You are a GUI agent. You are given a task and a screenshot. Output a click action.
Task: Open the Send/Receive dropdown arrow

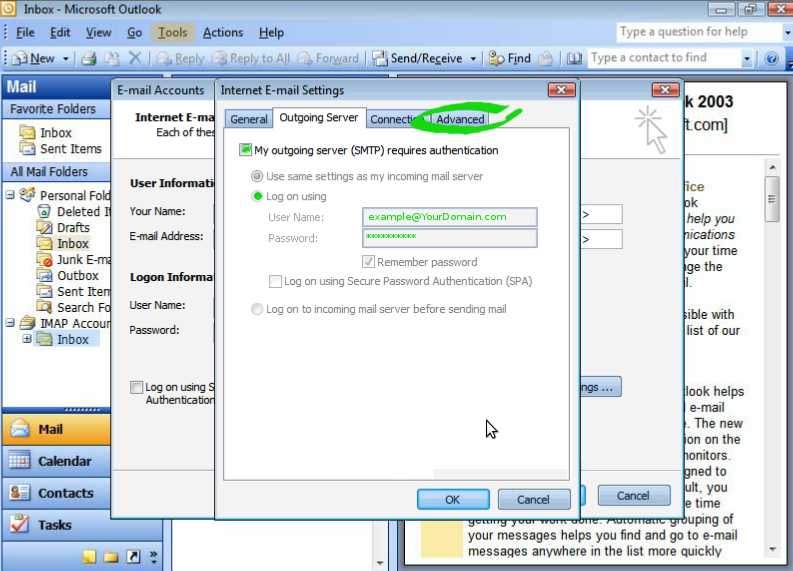pos(473,59)
